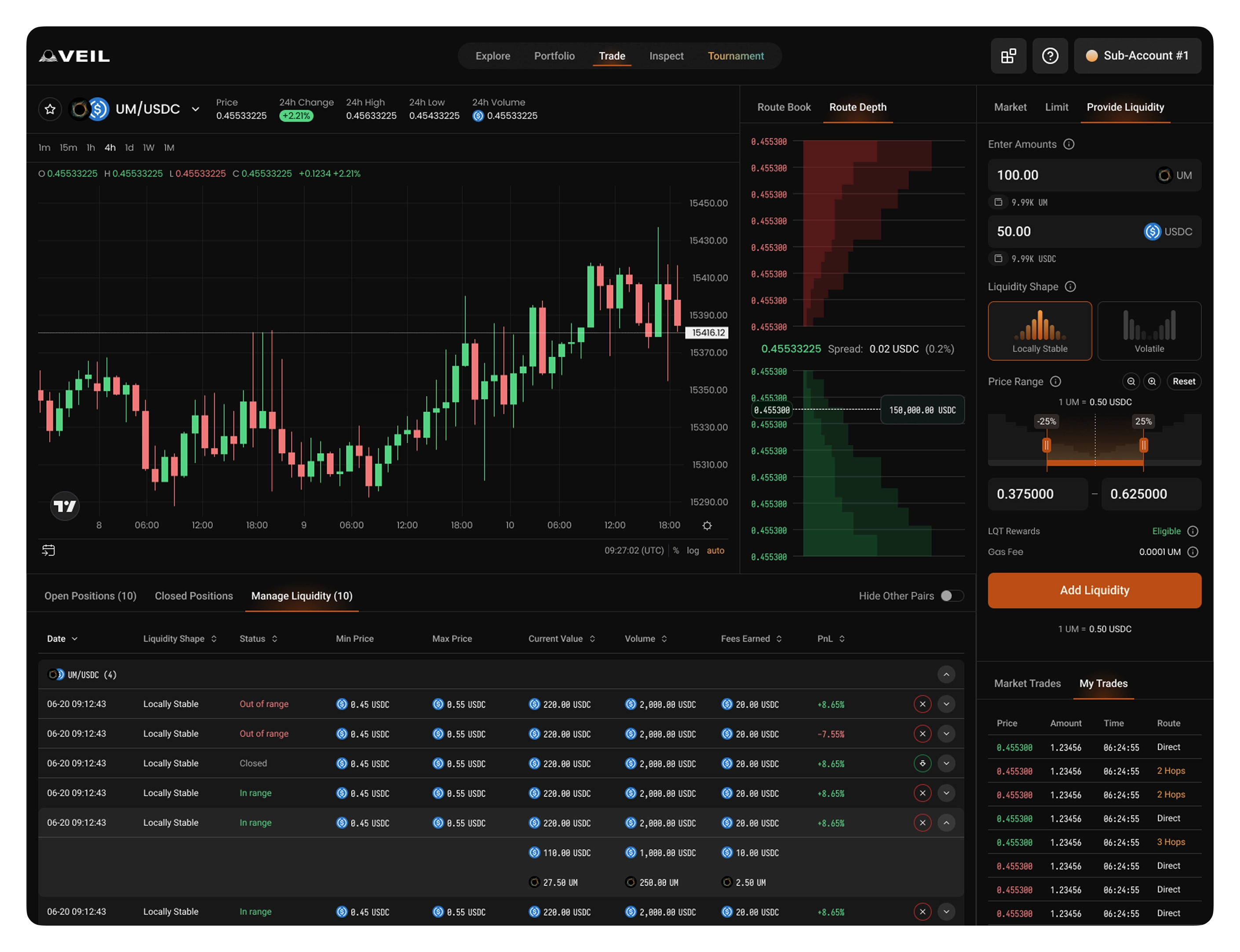Toggle percent scale on chart
Viewport: 1240px width, 952px height.
tap(676, 550)
